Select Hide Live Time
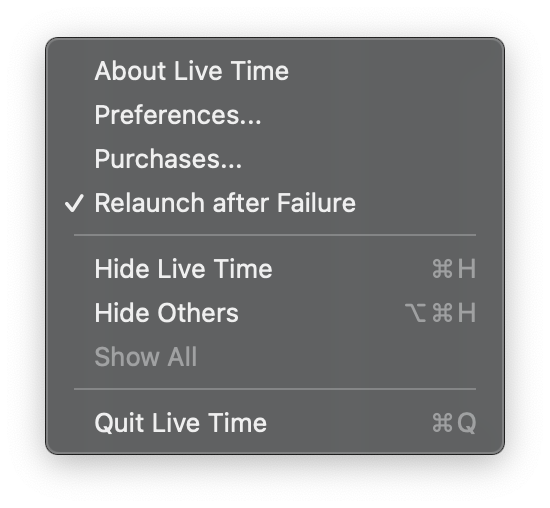 click(275, 269)
